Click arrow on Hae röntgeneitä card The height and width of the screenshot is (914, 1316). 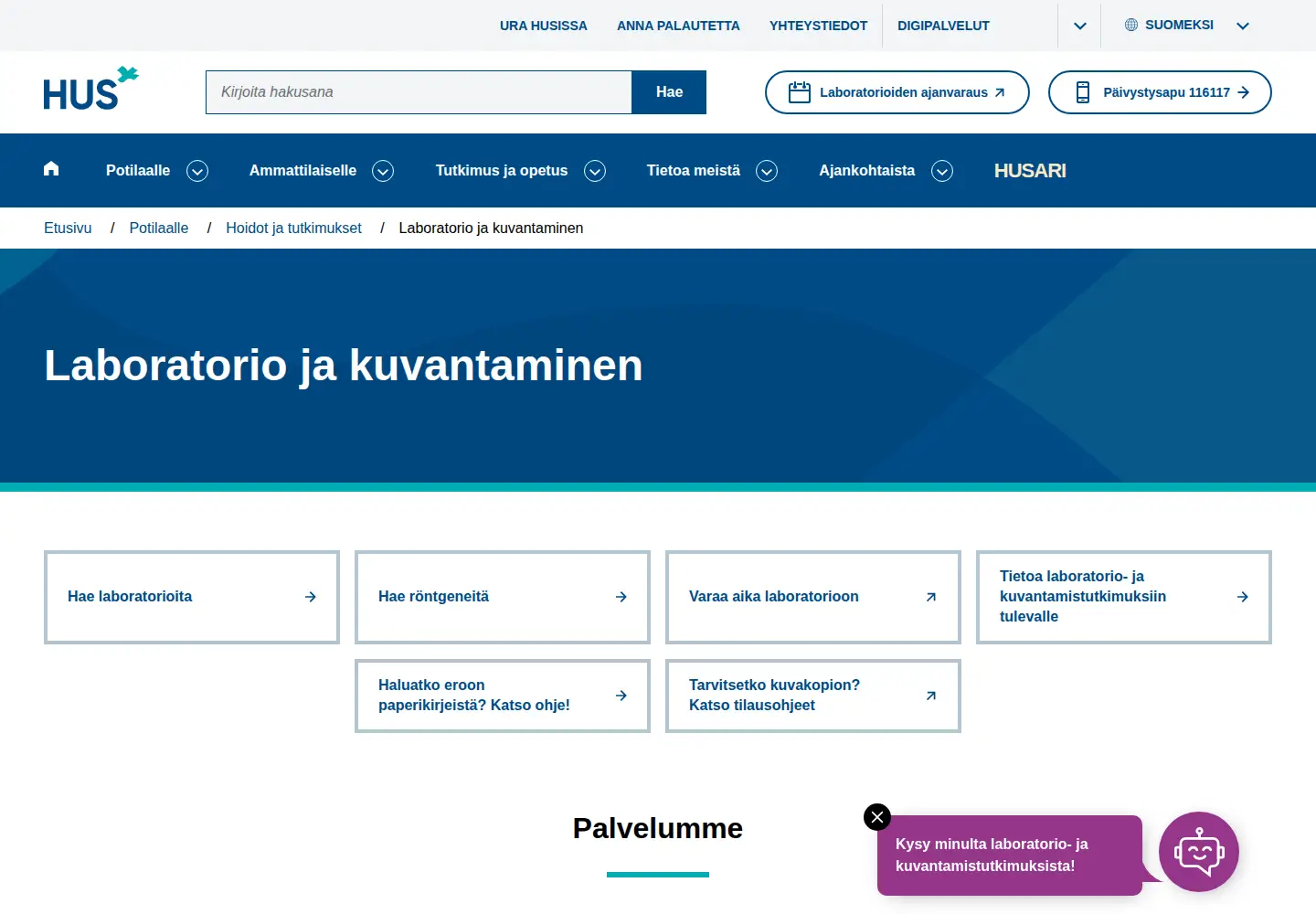click(621, 597)
